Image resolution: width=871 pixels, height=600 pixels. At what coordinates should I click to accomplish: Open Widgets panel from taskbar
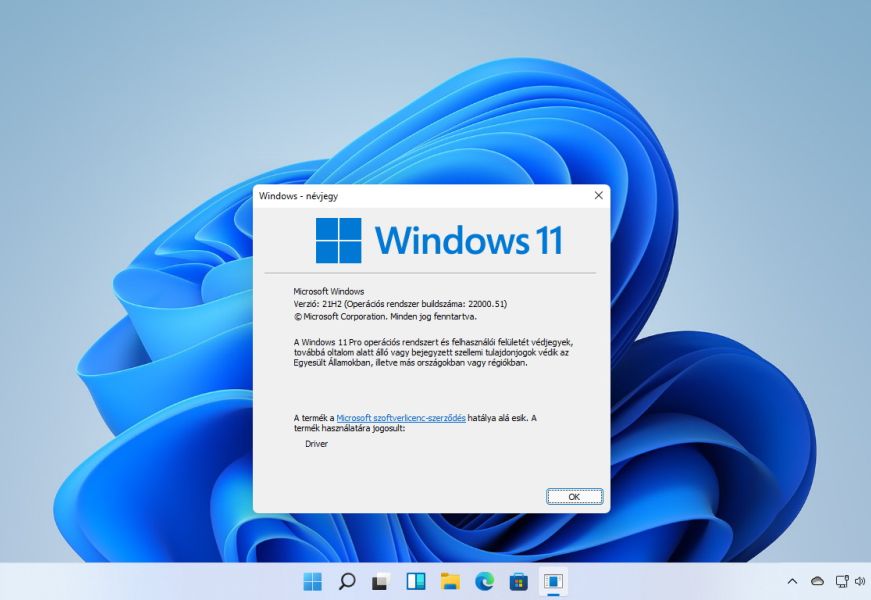pyautogui.click(x=416, y=582)
